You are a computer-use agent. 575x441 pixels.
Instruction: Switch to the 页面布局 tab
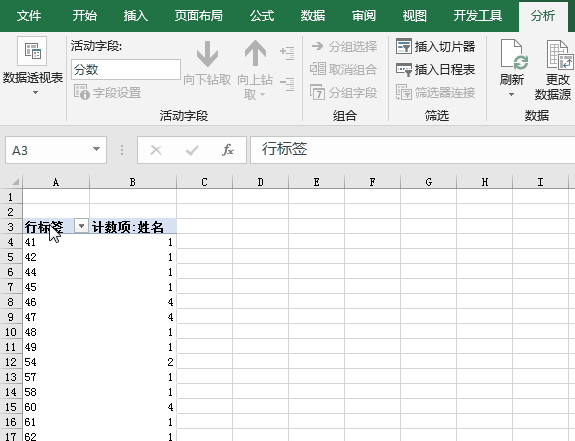coord(198,16)
